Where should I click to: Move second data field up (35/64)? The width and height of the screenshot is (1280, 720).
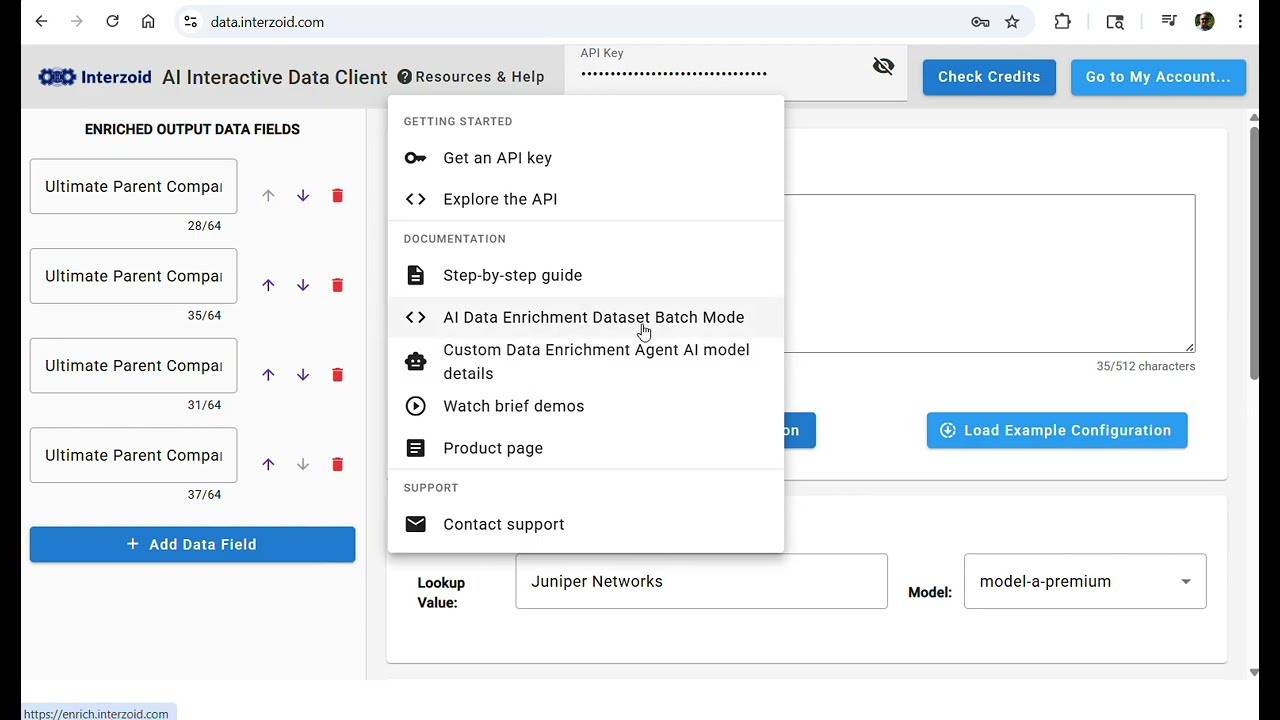pyautogui.click(x=268, y=285)
